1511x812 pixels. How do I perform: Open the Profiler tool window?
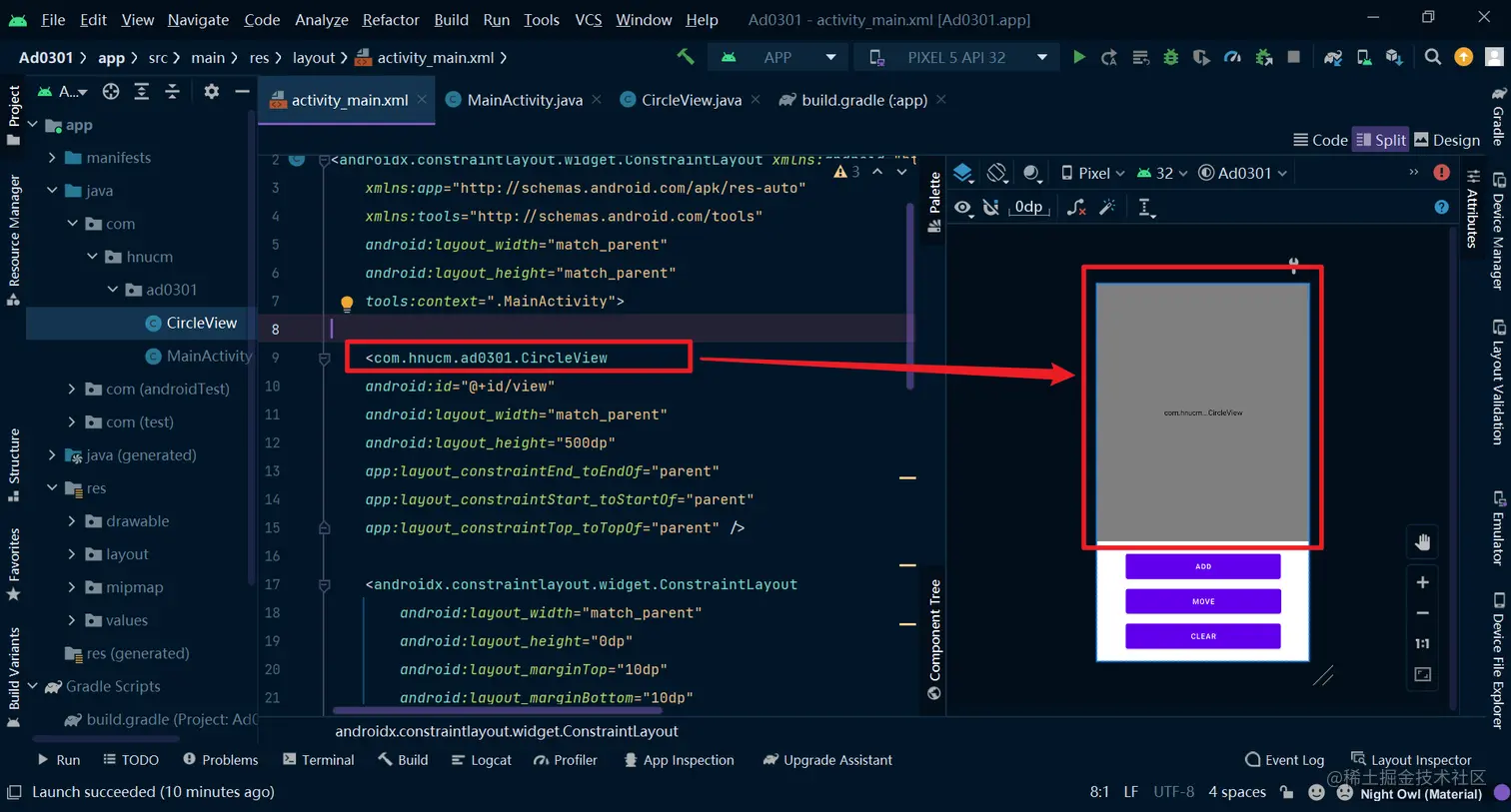pyautogui.click(x=566, y=760)
